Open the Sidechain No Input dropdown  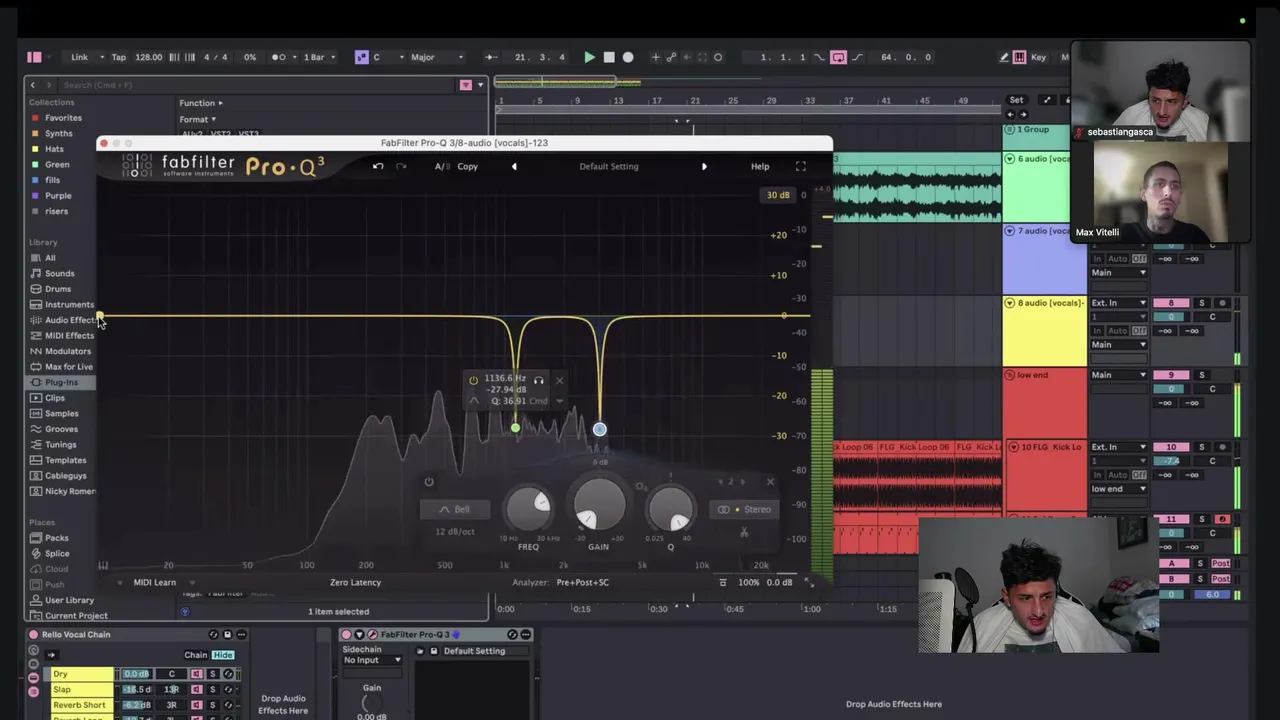tap(372, 660)
